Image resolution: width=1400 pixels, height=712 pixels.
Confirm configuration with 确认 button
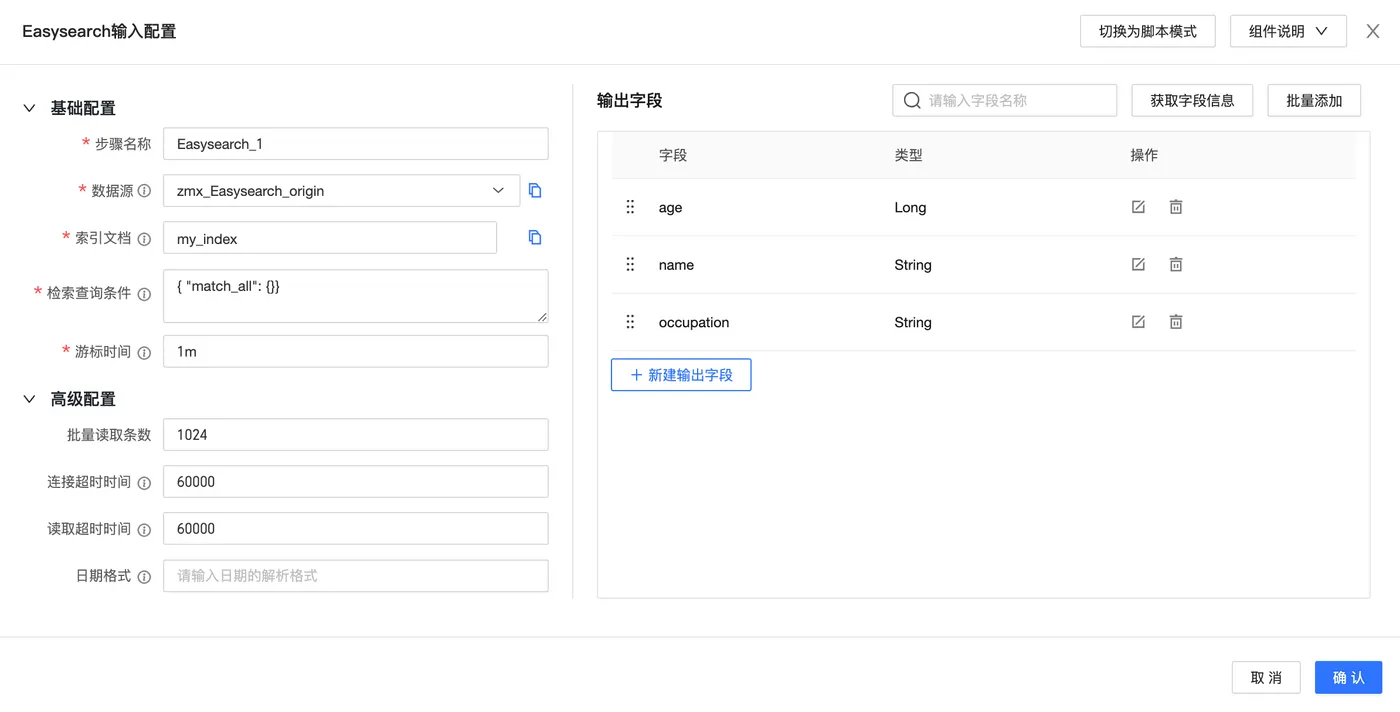point(1348,677)
